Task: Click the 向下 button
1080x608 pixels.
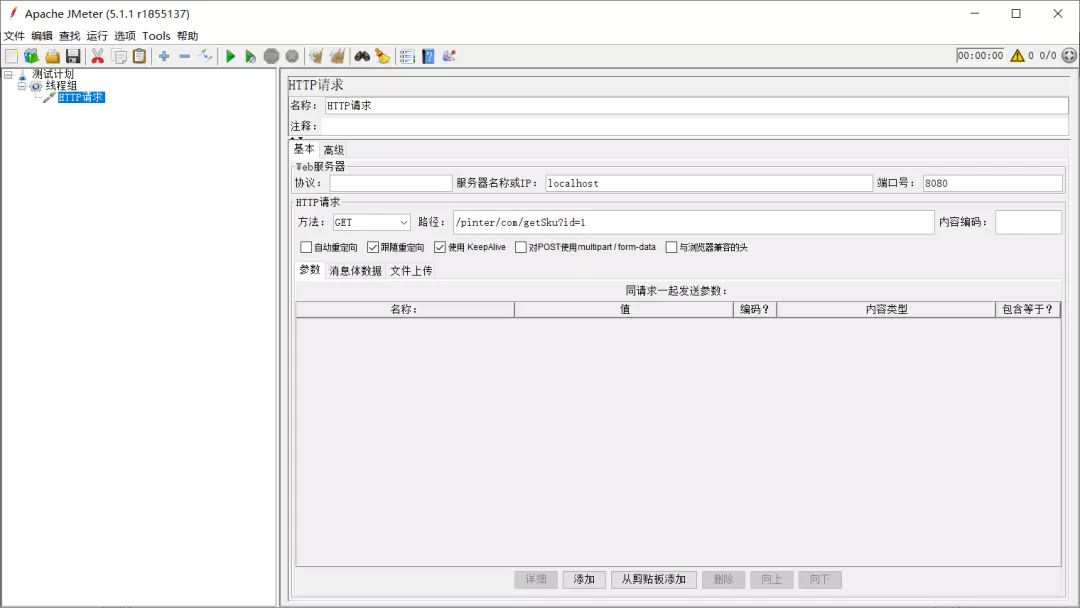Action: [x=820, y=579]
